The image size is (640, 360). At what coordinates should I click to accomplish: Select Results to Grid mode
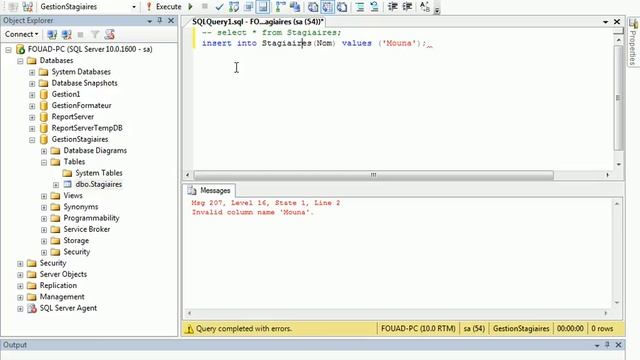click(327, 7)
